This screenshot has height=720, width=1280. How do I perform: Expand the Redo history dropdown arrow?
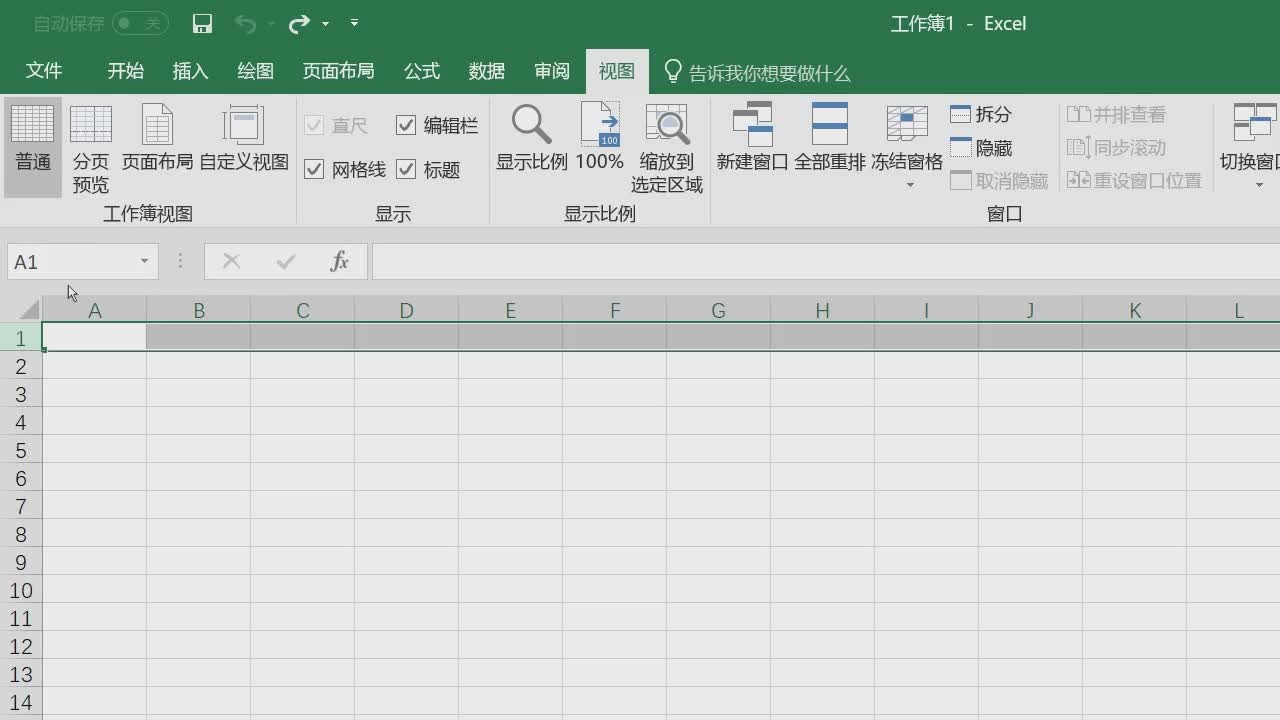[x=325, y=23]
